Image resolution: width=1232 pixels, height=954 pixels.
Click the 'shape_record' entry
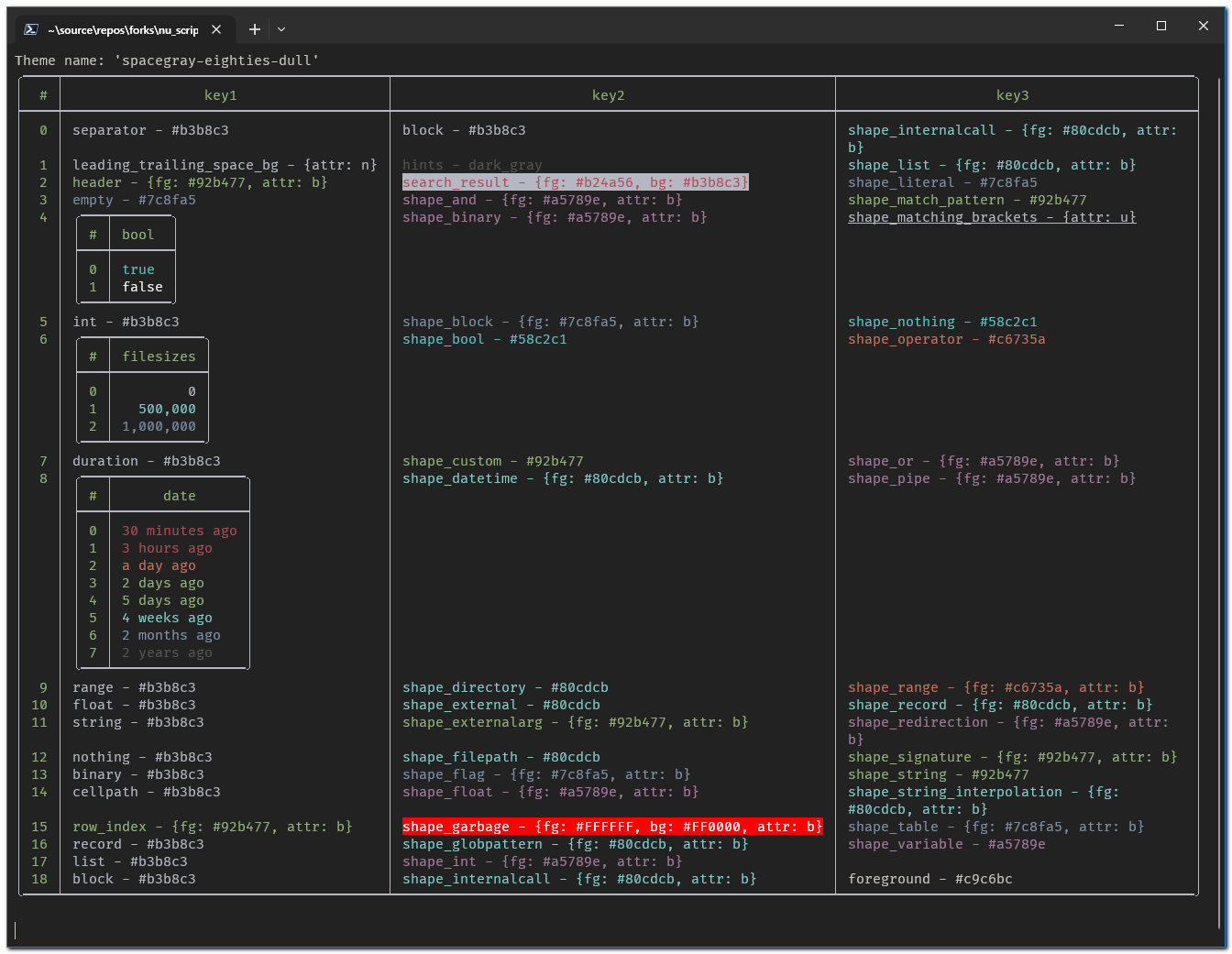click(x=1000, y=705)
